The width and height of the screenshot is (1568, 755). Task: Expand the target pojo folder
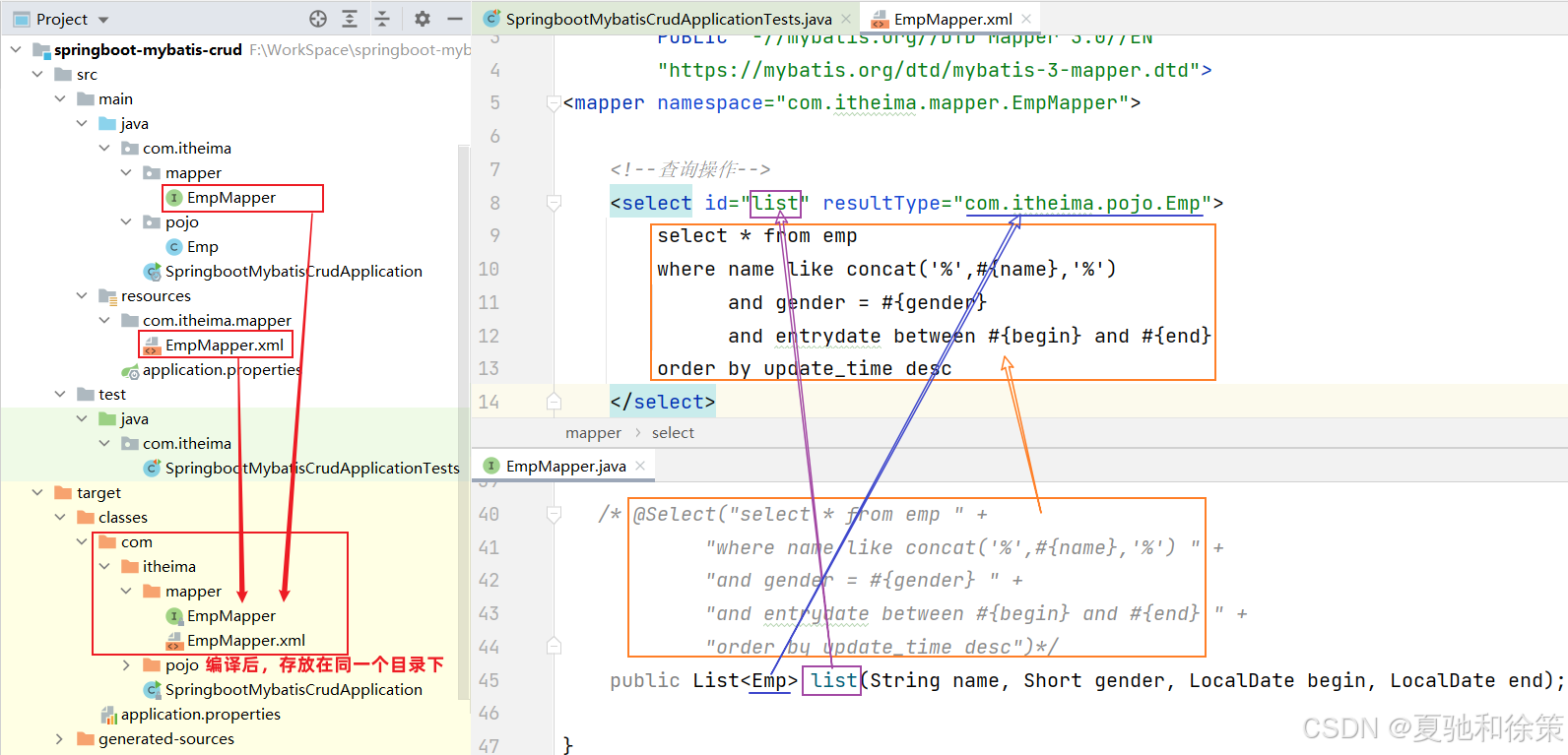coord(126,664)
